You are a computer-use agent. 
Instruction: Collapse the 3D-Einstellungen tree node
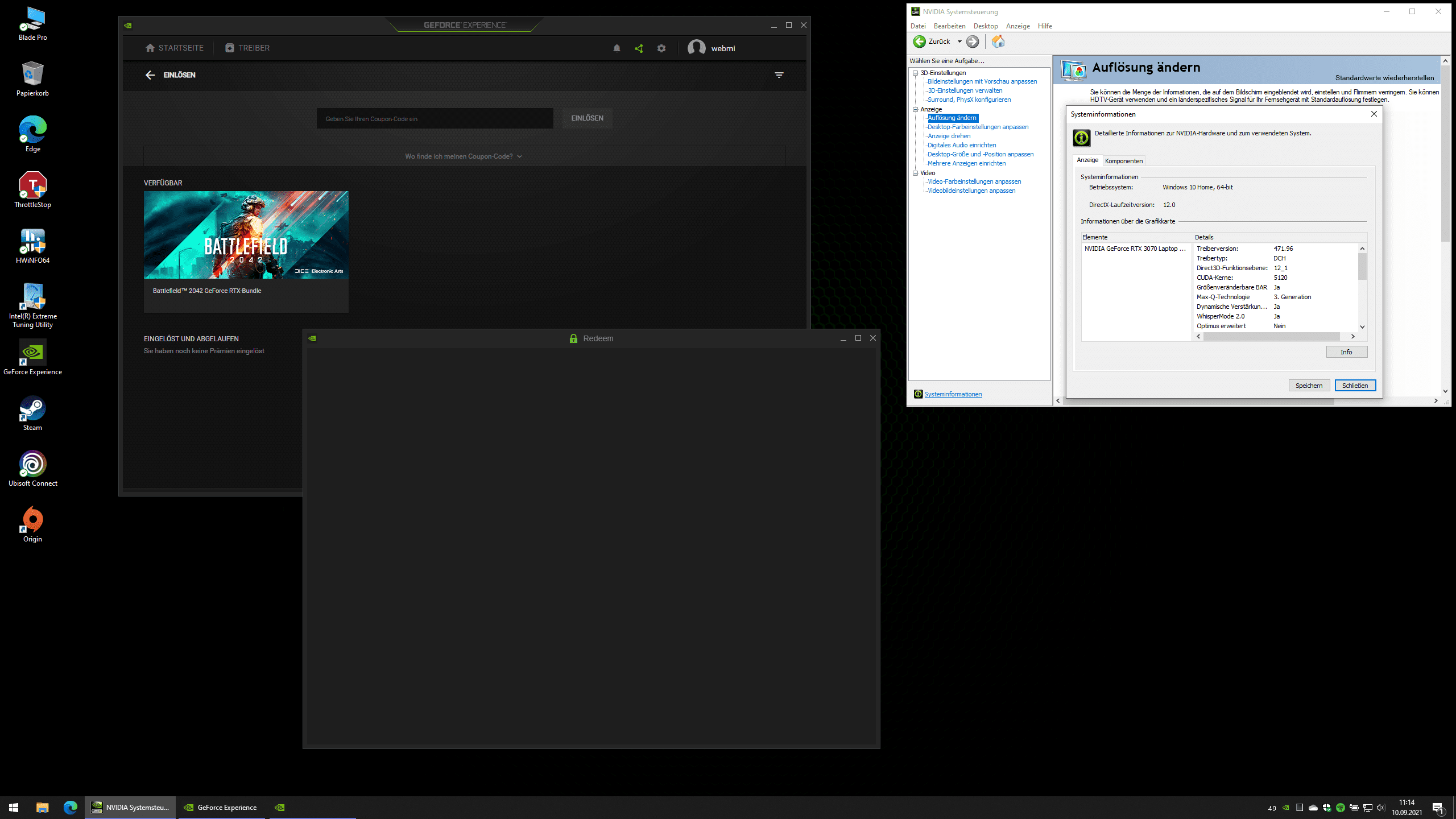point(916,73)
